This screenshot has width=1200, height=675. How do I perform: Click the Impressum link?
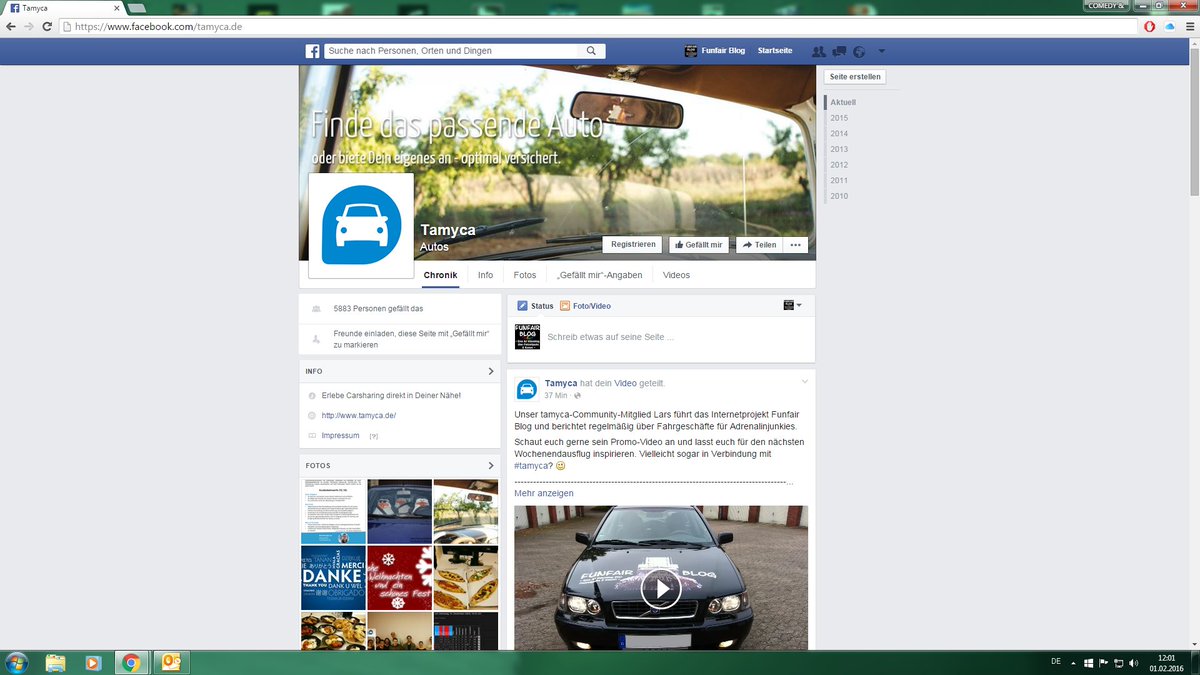pos(340,436)
